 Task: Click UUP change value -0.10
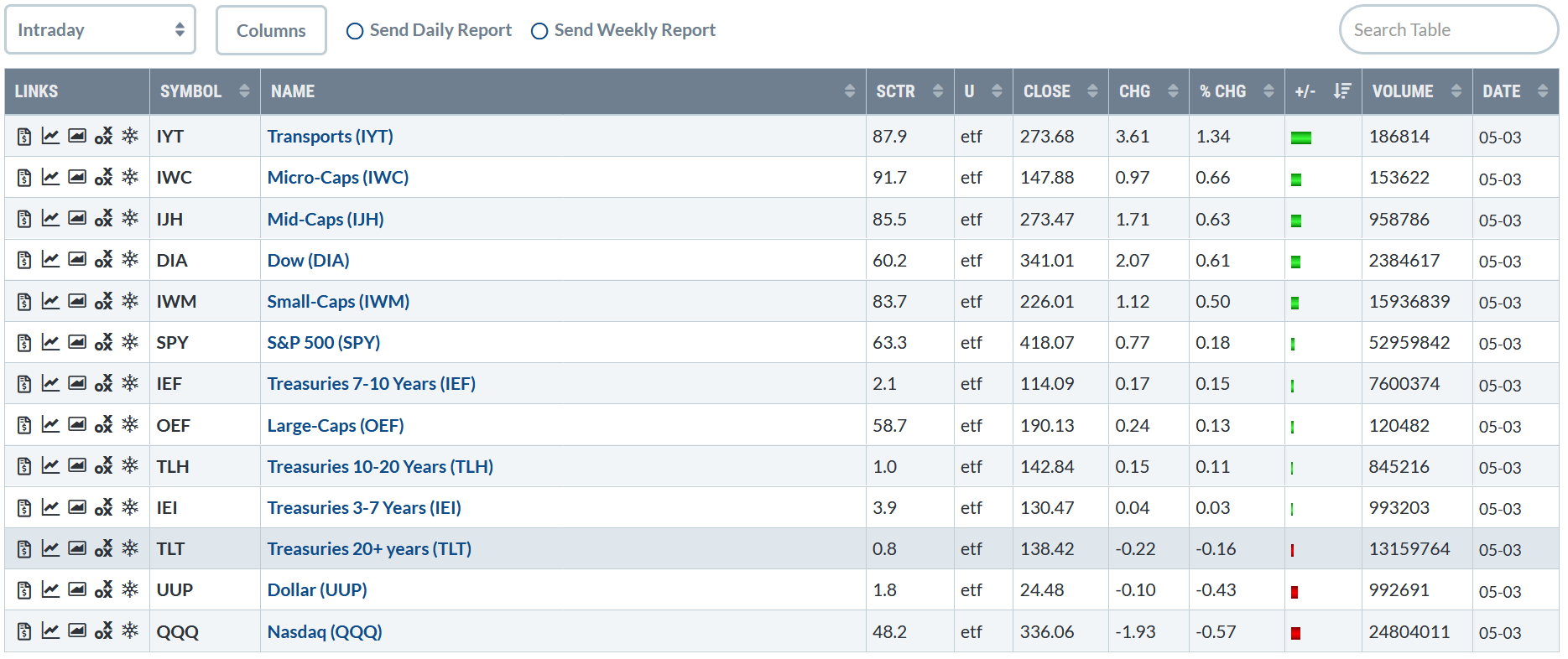(x=1135, y=589)
